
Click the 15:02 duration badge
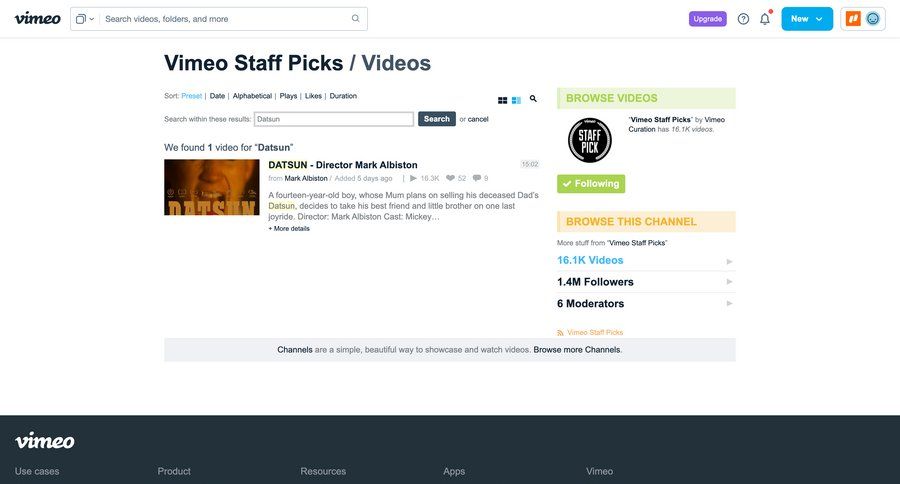pyautogui.click(x=530, y=164)
